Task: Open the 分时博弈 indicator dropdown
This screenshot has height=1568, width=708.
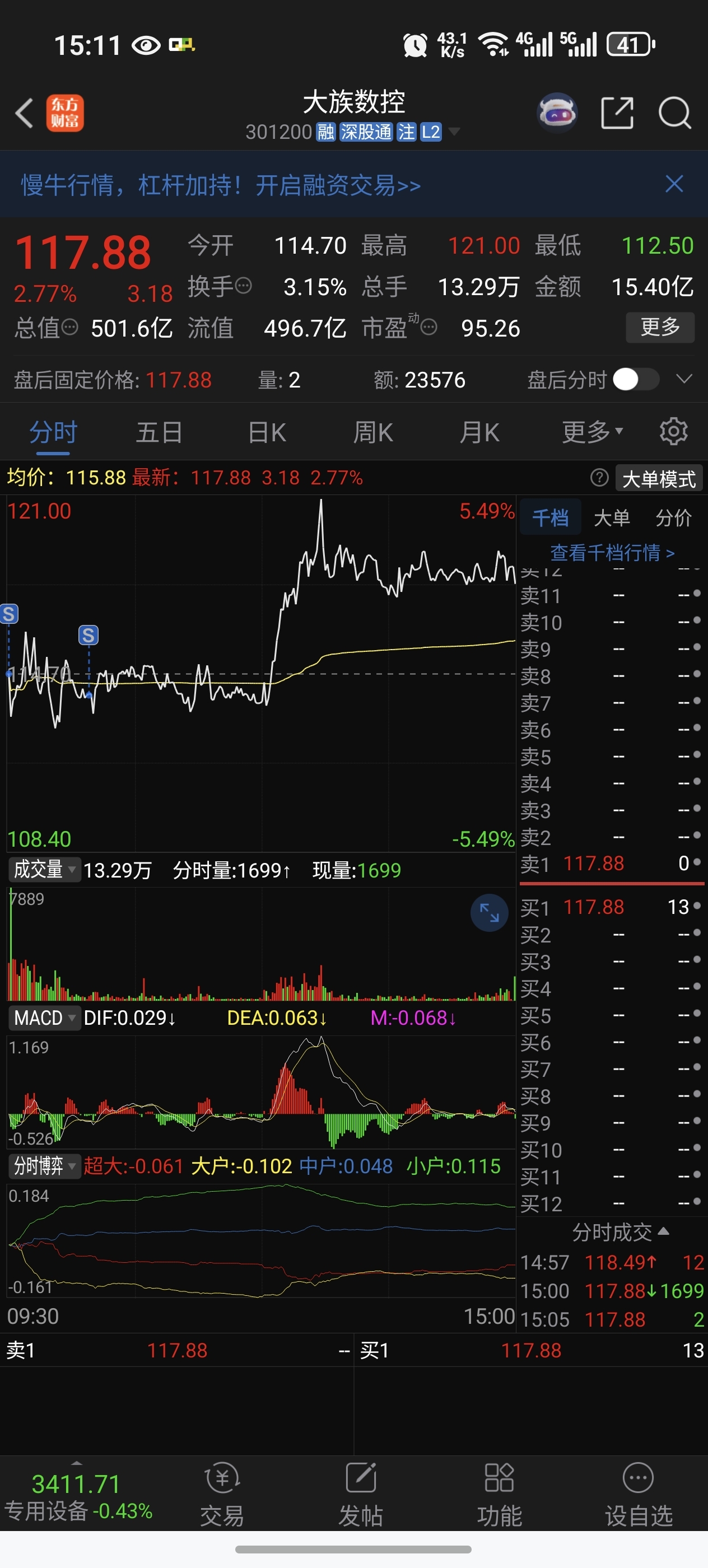Action: (44, 1166)
